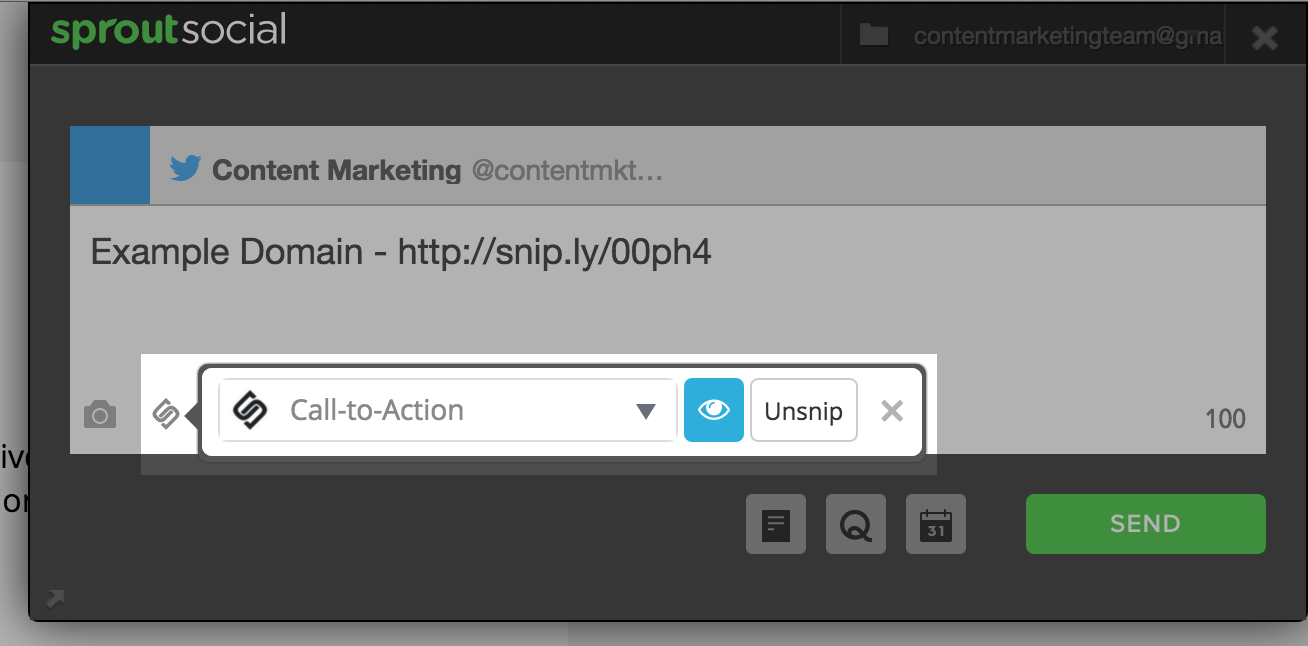Click the green SEND button
Viewport: 1308px width, 646px height.
click(x=1146, y=523)
